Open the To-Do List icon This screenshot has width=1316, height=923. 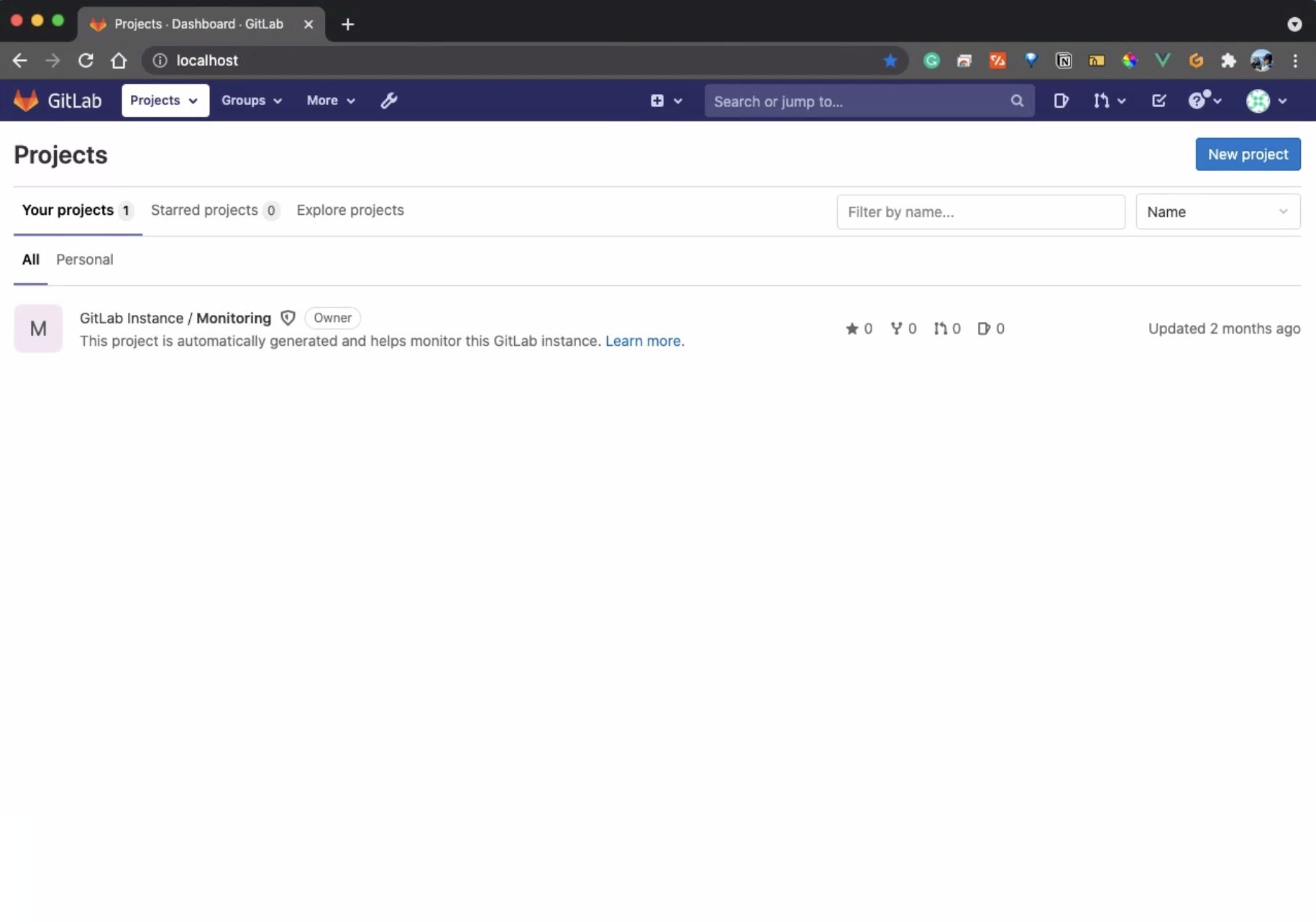[1159, 101]
